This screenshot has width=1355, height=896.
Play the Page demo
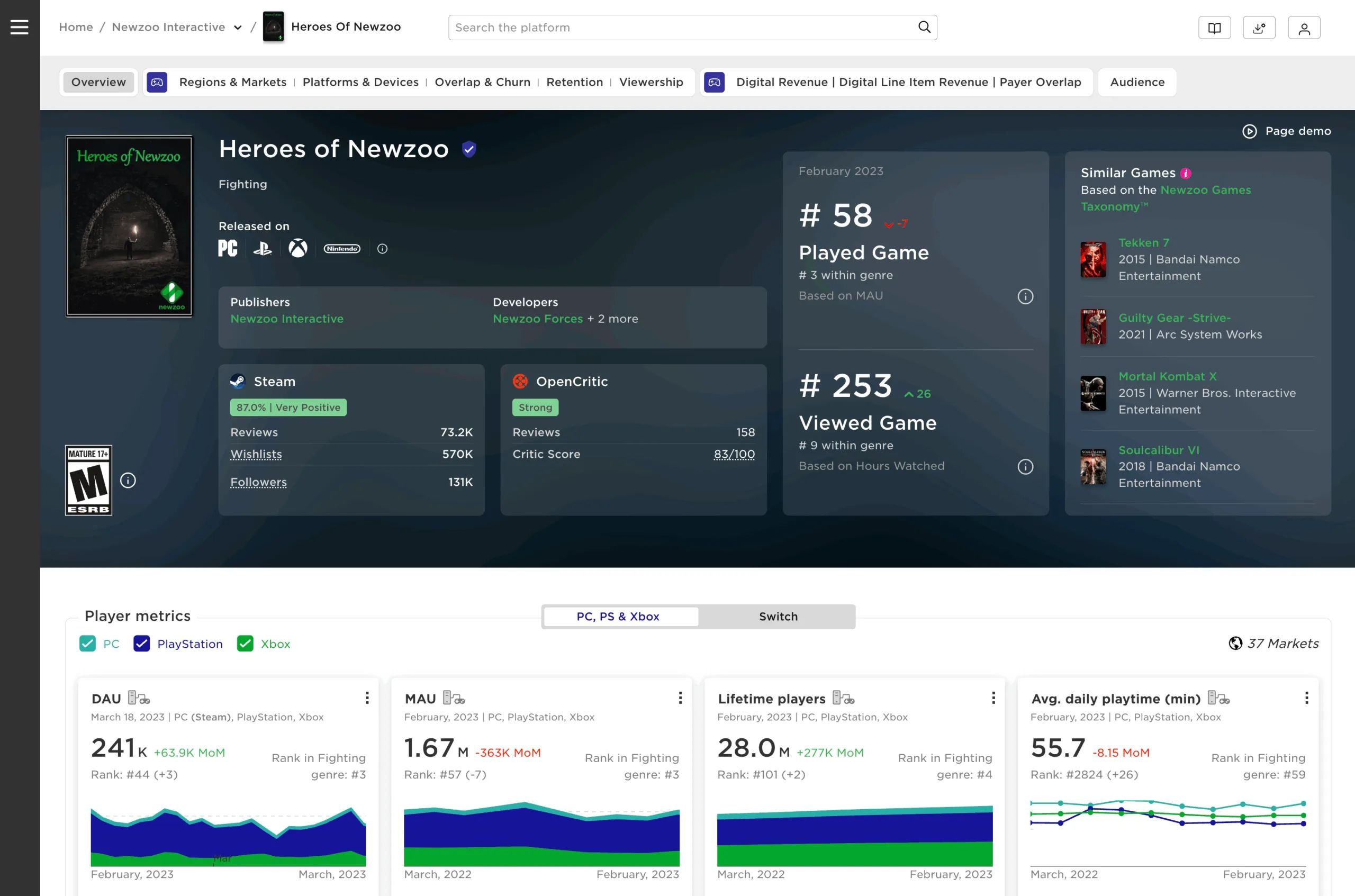click(x=1286, y=131)
